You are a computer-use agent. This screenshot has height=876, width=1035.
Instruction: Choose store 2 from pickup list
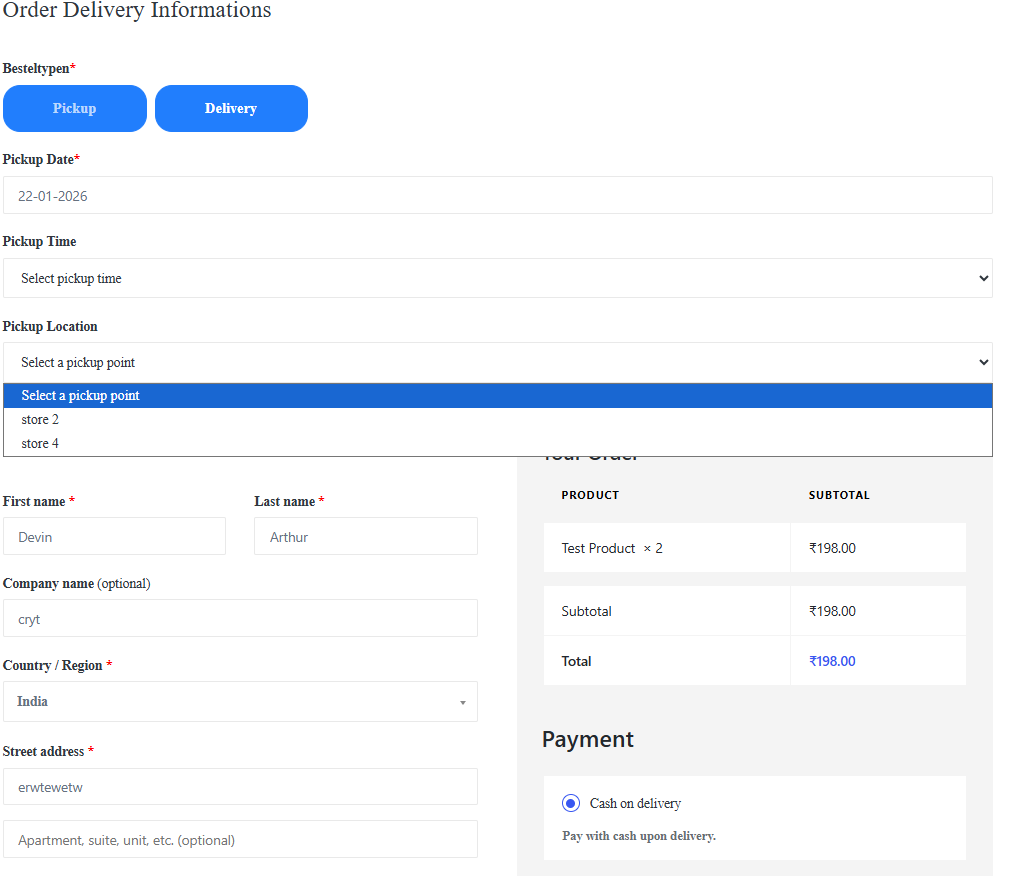pyautogui.click(x=40, y=420)
